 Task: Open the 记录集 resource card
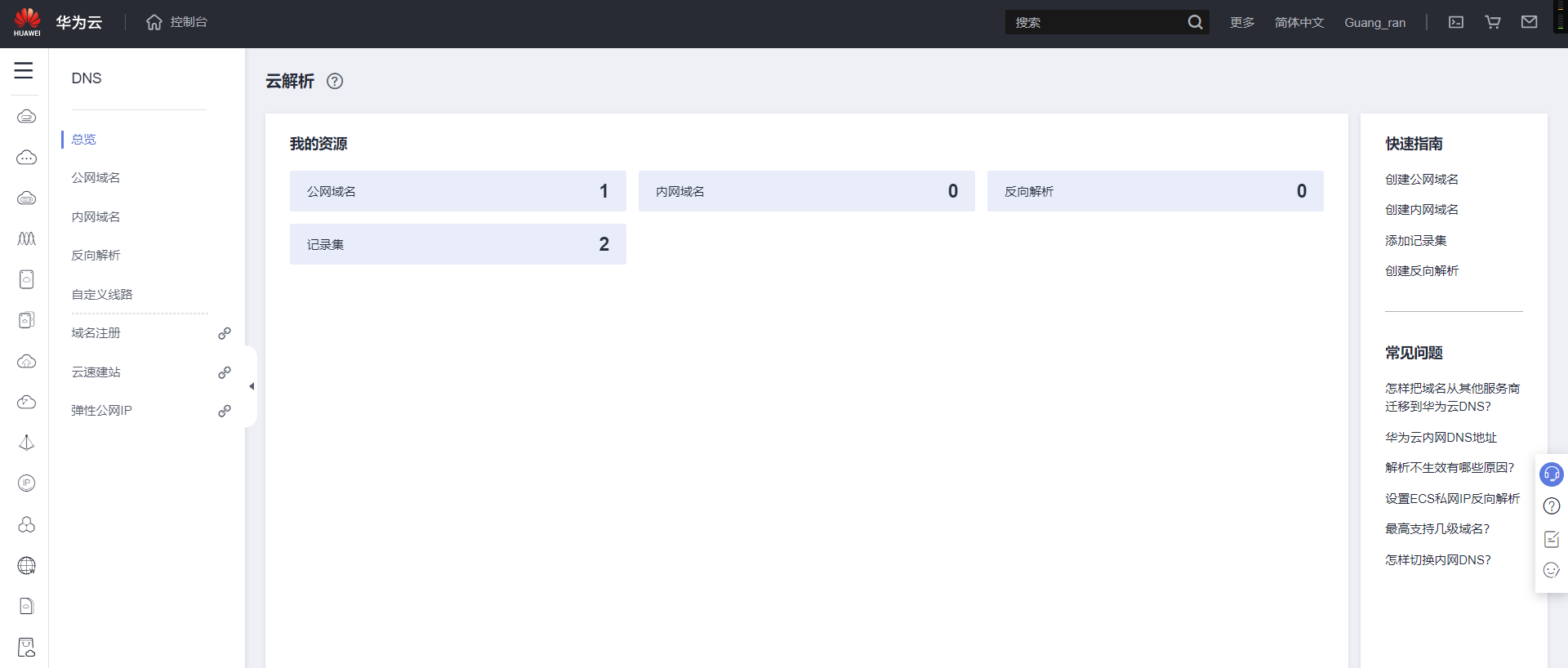point(458,244)
